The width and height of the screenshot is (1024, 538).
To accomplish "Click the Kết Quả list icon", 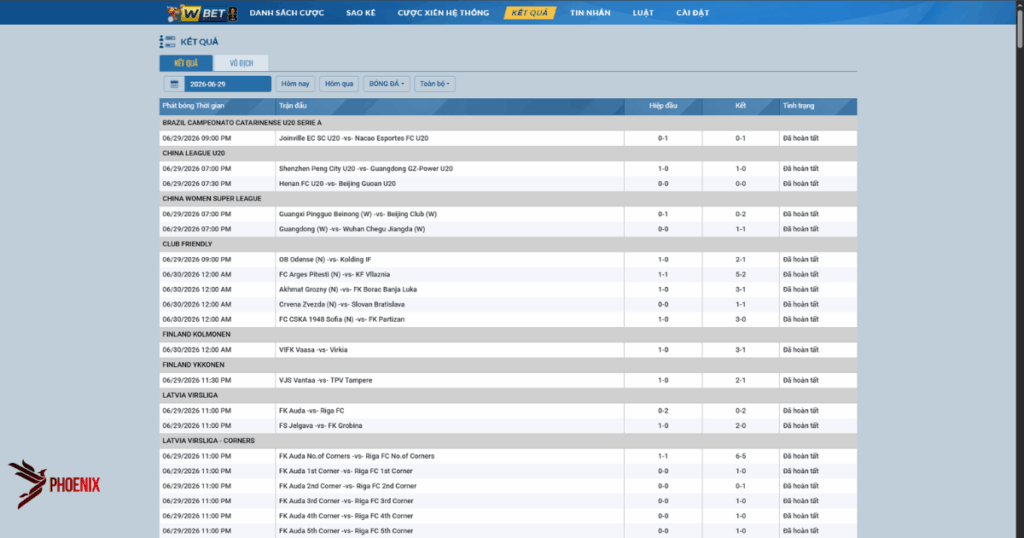I will [x=167, y=42].
